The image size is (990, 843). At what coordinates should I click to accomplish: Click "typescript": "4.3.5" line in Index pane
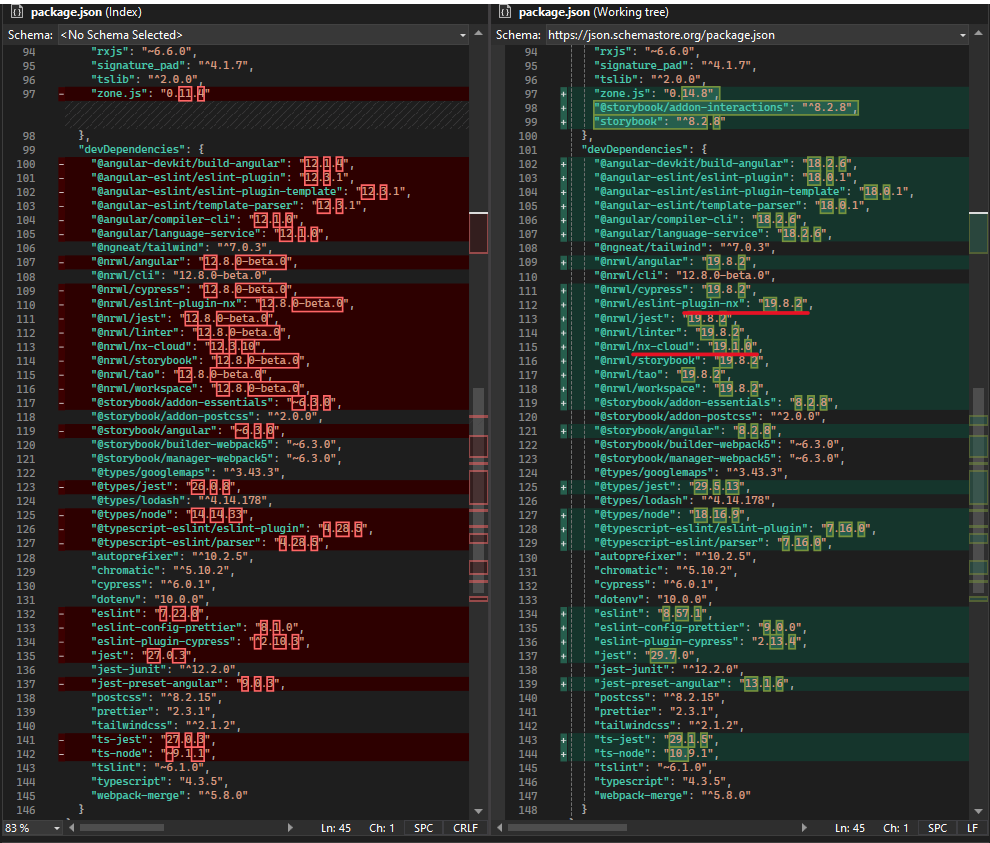(x=160, y=782)
